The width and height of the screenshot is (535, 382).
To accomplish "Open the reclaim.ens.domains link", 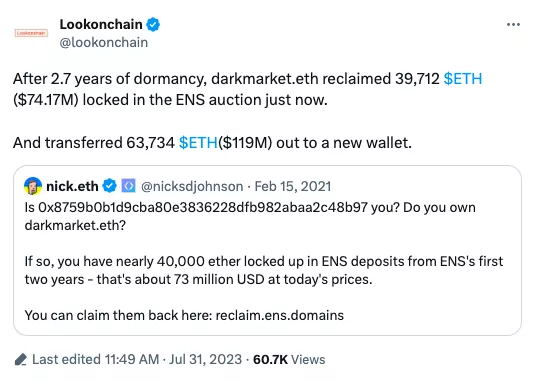I will click(280, 315).
